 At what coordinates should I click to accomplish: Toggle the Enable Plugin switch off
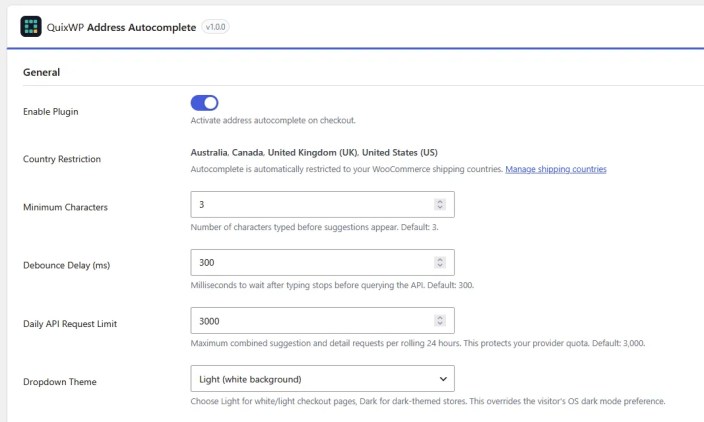(x=204, y=103)
